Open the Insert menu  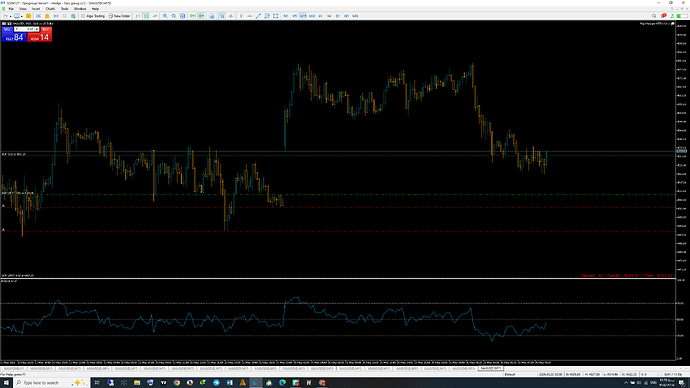click(x=36, y=9)
